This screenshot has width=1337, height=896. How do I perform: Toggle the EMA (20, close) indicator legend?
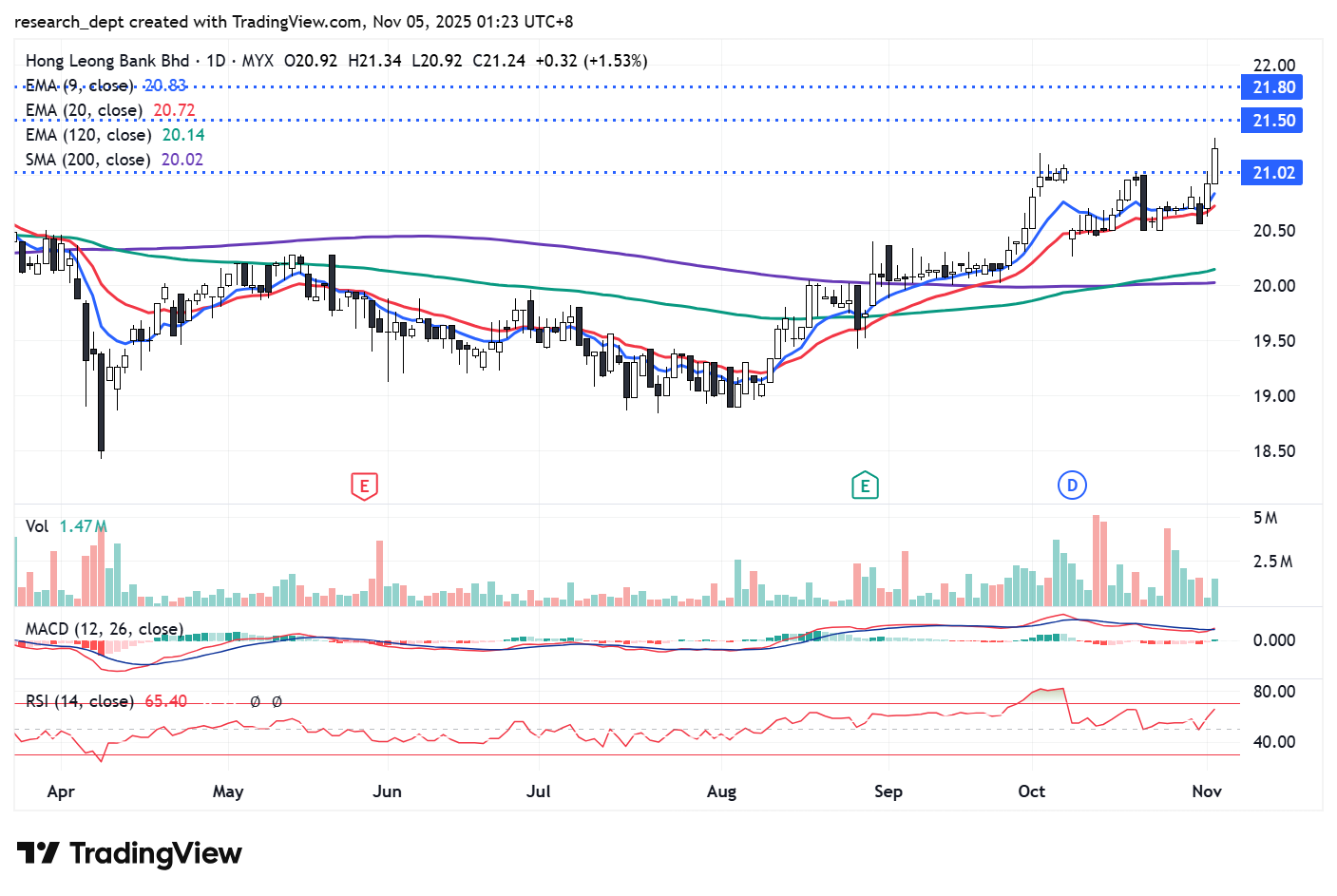[x=84, y=110]
